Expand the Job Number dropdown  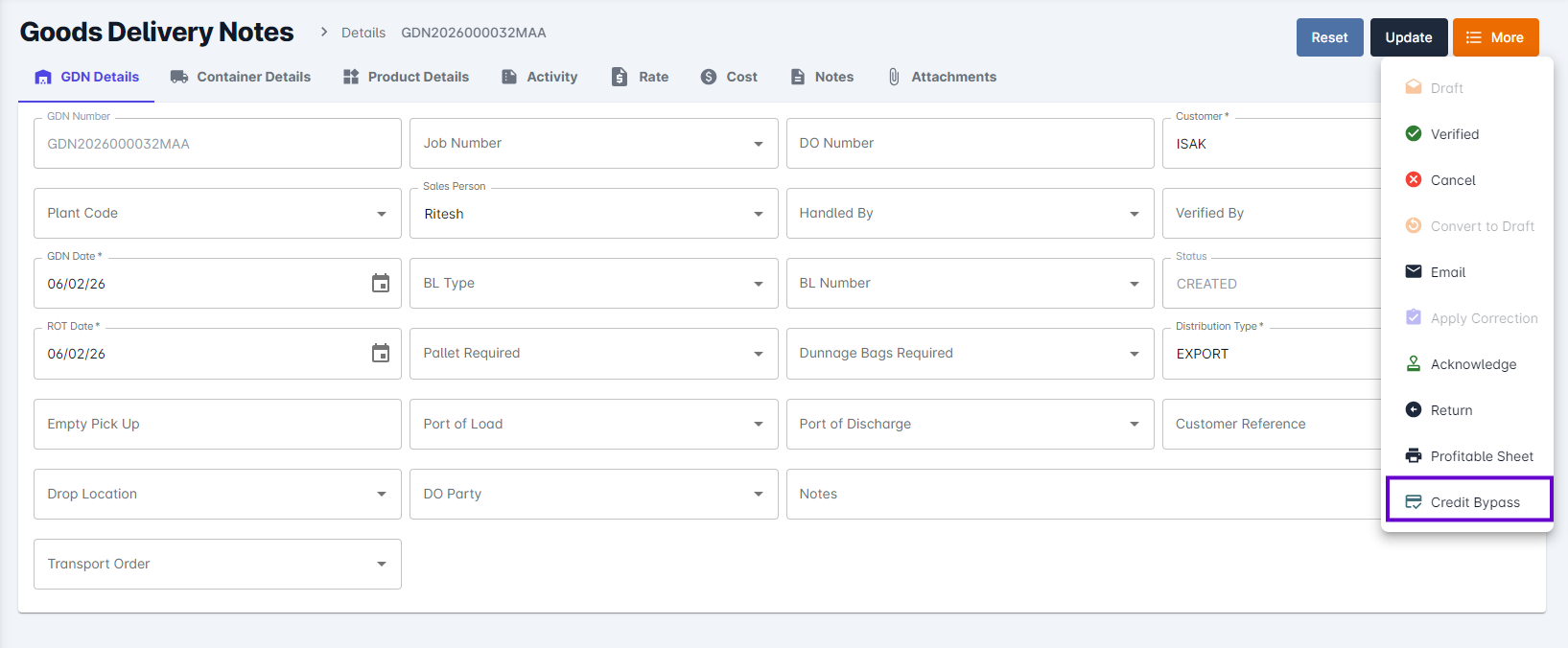(758, 144)
